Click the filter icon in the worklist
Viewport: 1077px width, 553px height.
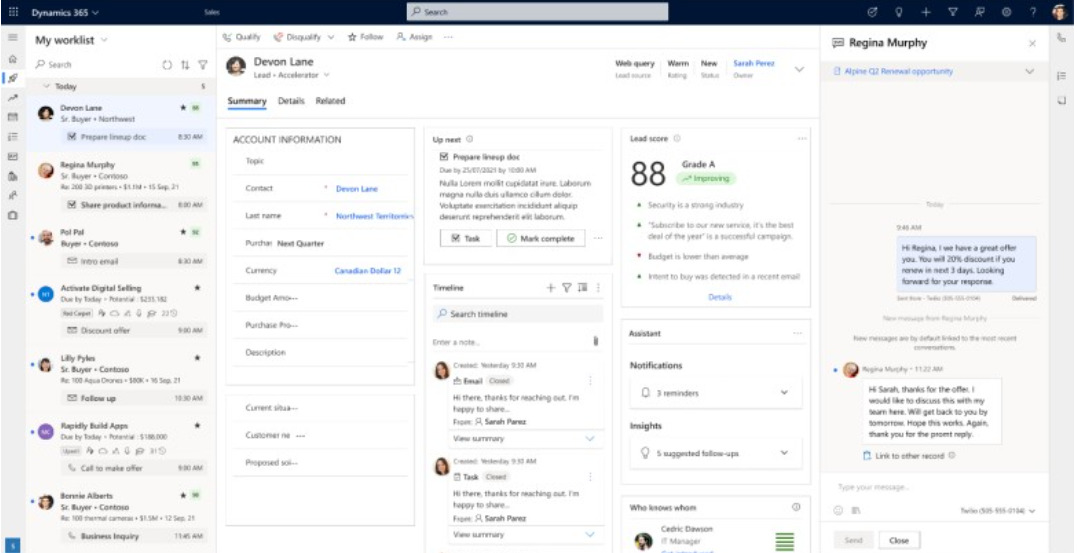tap(202, 65)
